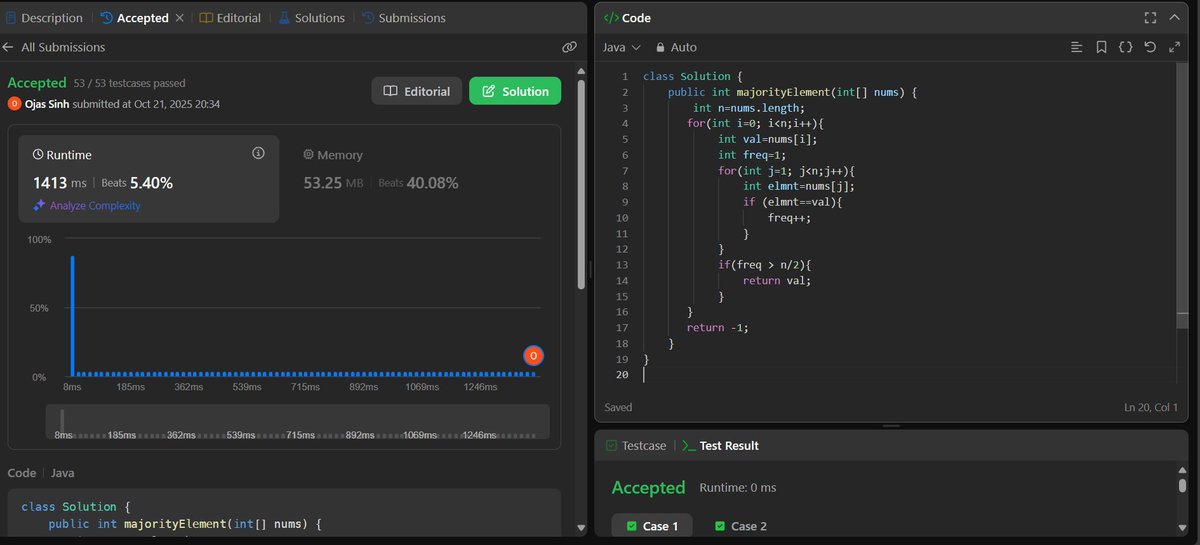Viewport: 1200px width, 545px height.
Task: Click the format code lines icon
Action: point(1077,47)
